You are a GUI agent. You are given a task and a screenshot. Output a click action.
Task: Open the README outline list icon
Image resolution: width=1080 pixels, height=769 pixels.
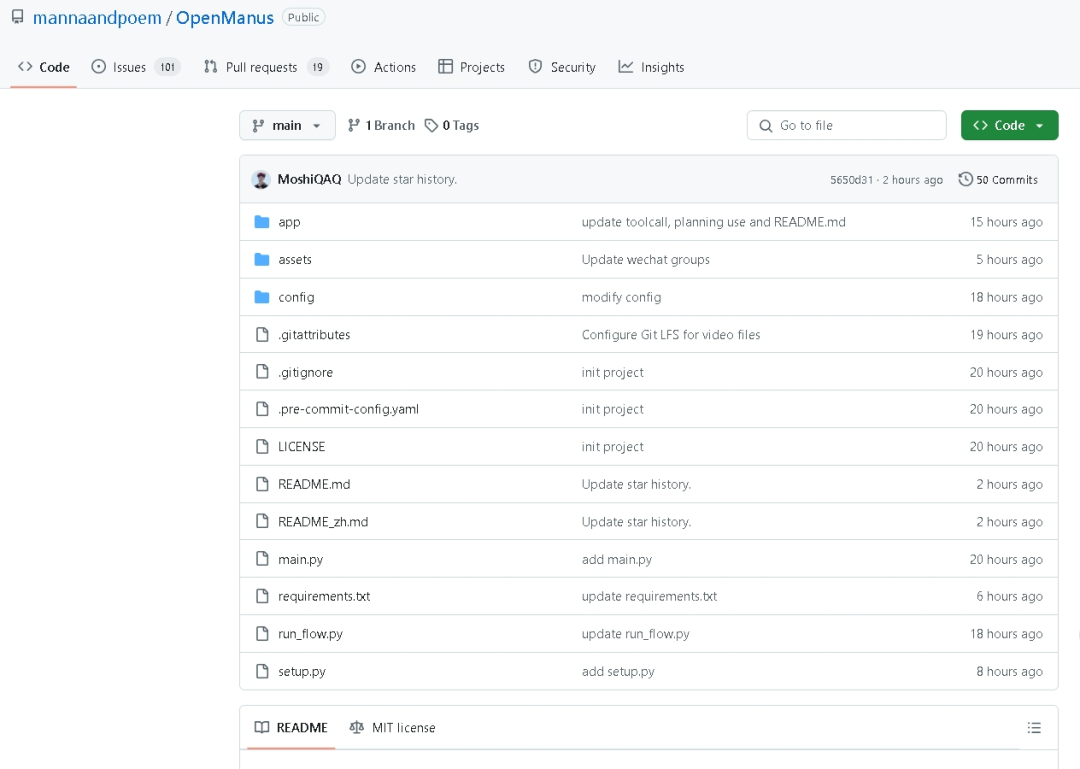(1034, 728)
